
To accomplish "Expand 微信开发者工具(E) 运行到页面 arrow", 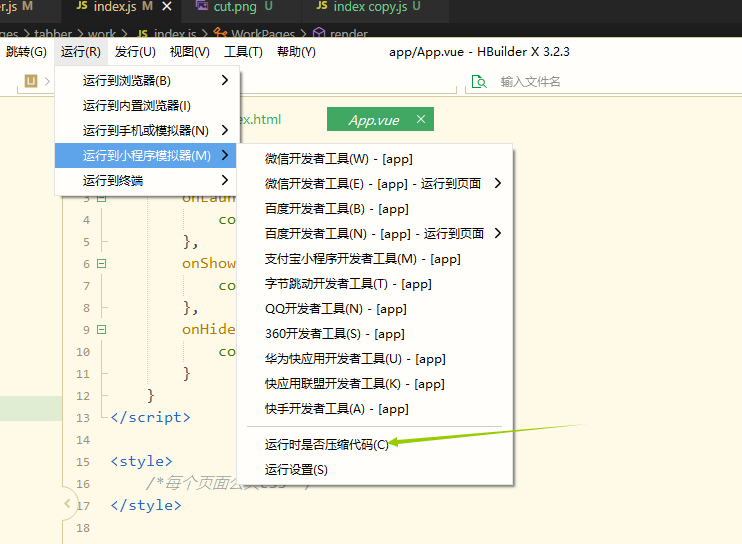I will coord(497,184).
